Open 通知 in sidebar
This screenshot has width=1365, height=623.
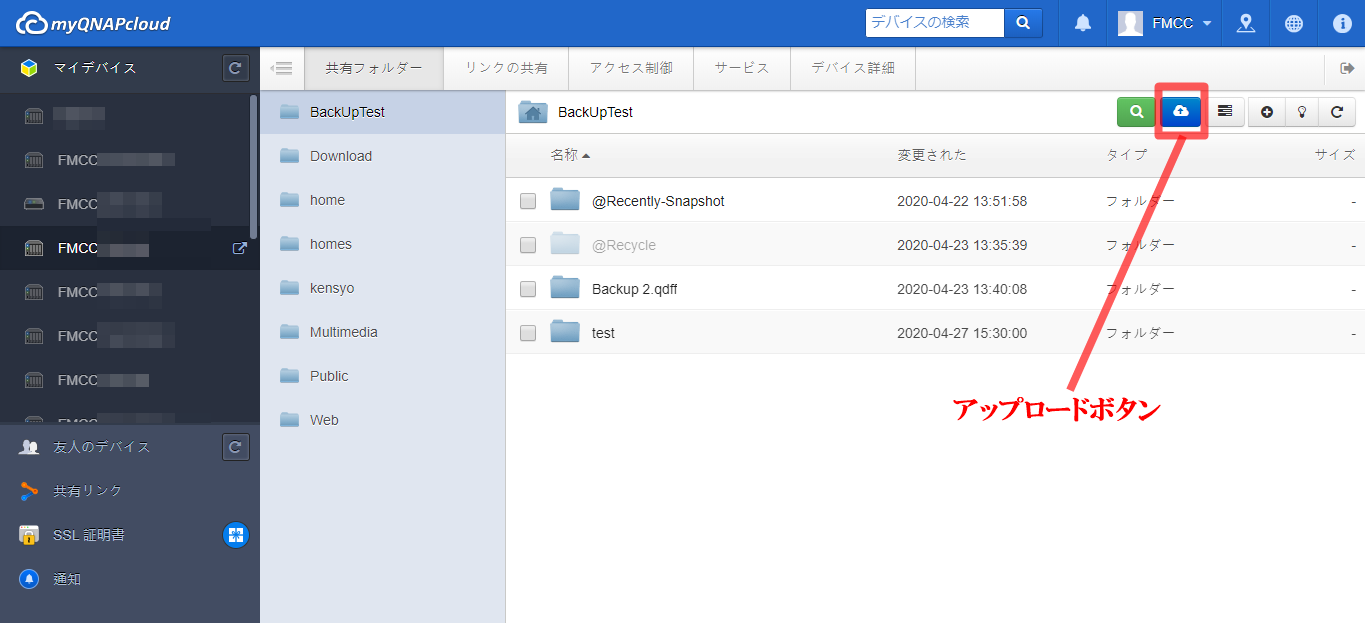67,579
